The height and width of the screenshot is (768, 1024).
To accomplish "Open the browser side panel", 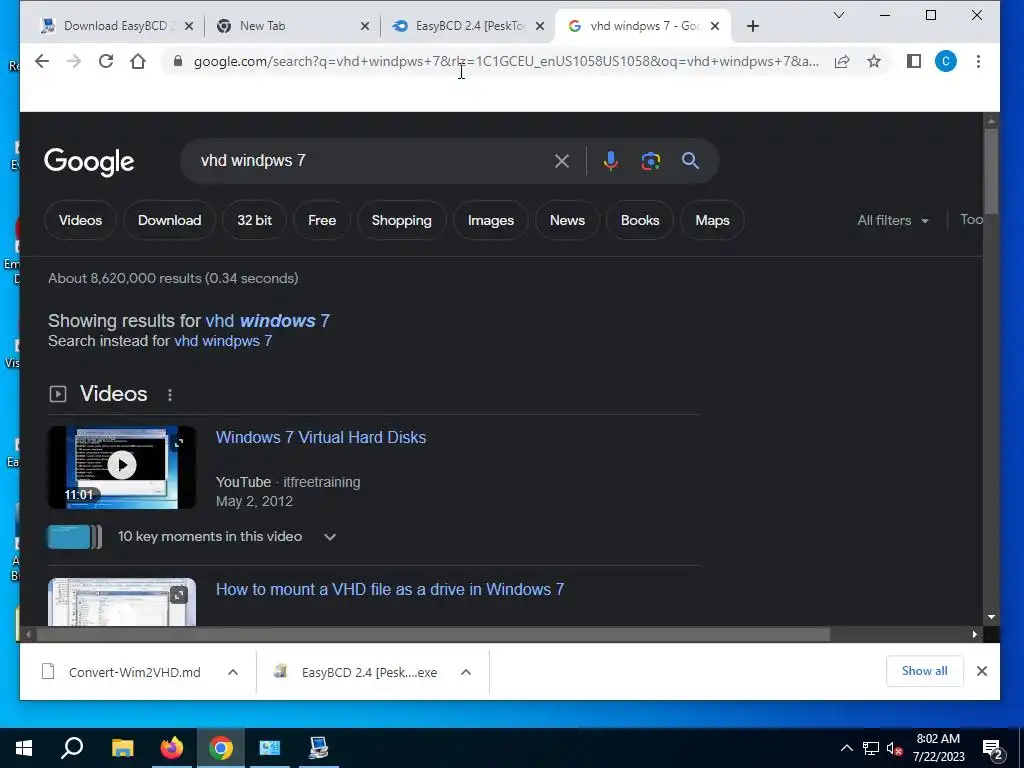I will (914, 61).
